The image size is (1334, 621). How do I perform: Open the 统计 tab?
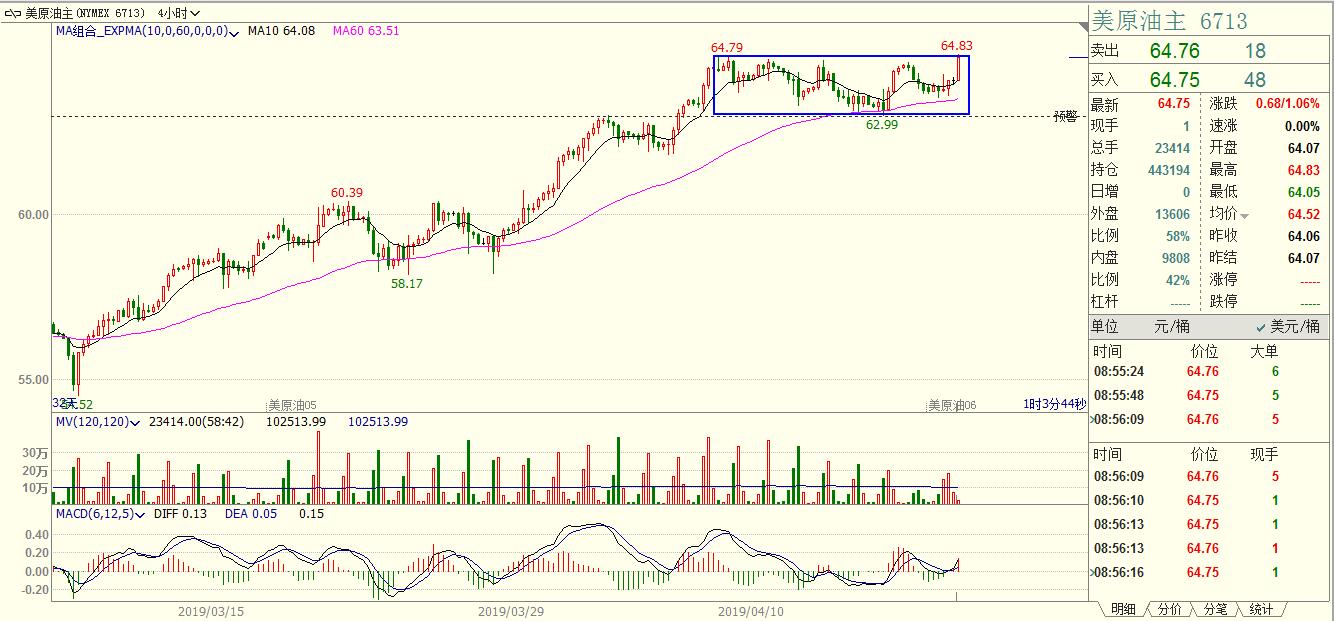(x=1261, y=609)
